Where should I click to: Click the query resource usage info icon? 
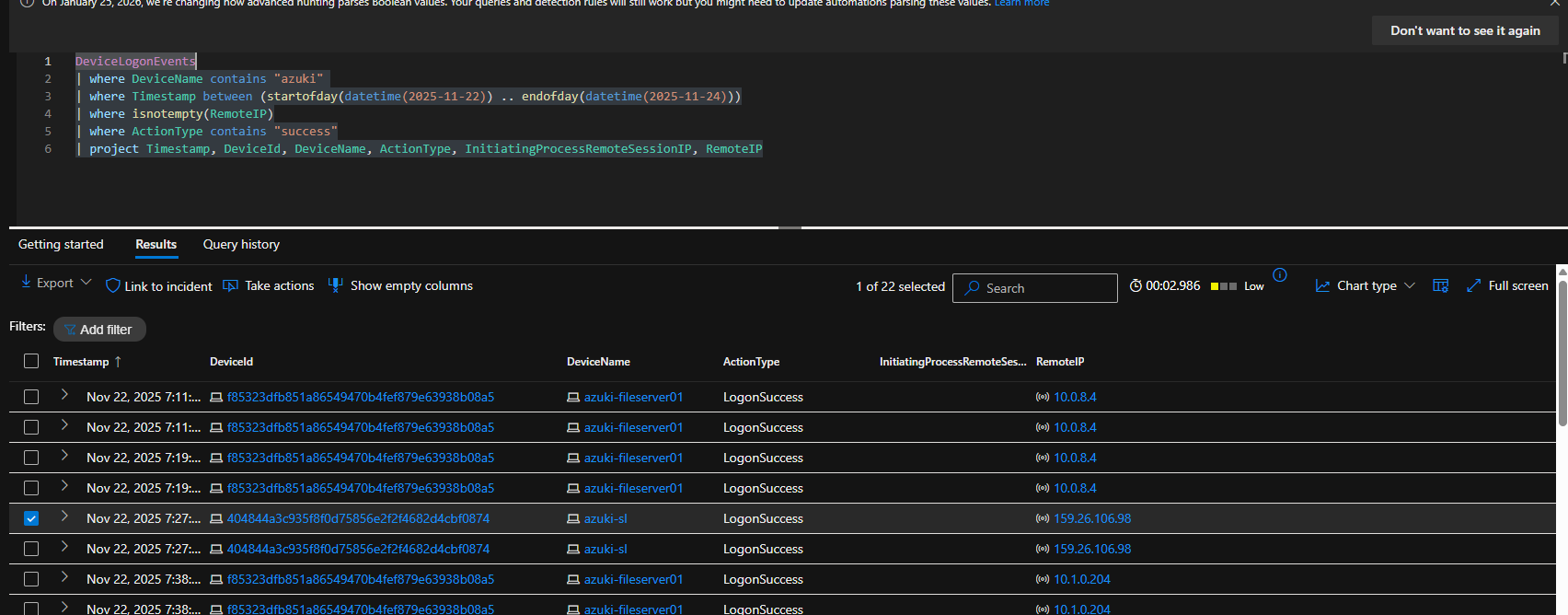click(1280, 275)
